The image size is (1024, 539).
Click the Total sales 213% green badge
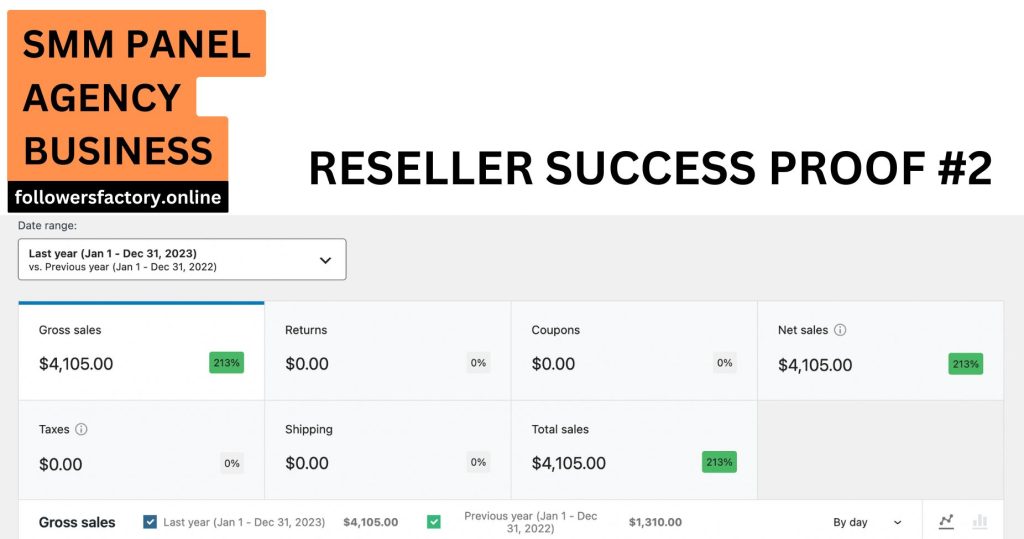[x=719, y=462]
